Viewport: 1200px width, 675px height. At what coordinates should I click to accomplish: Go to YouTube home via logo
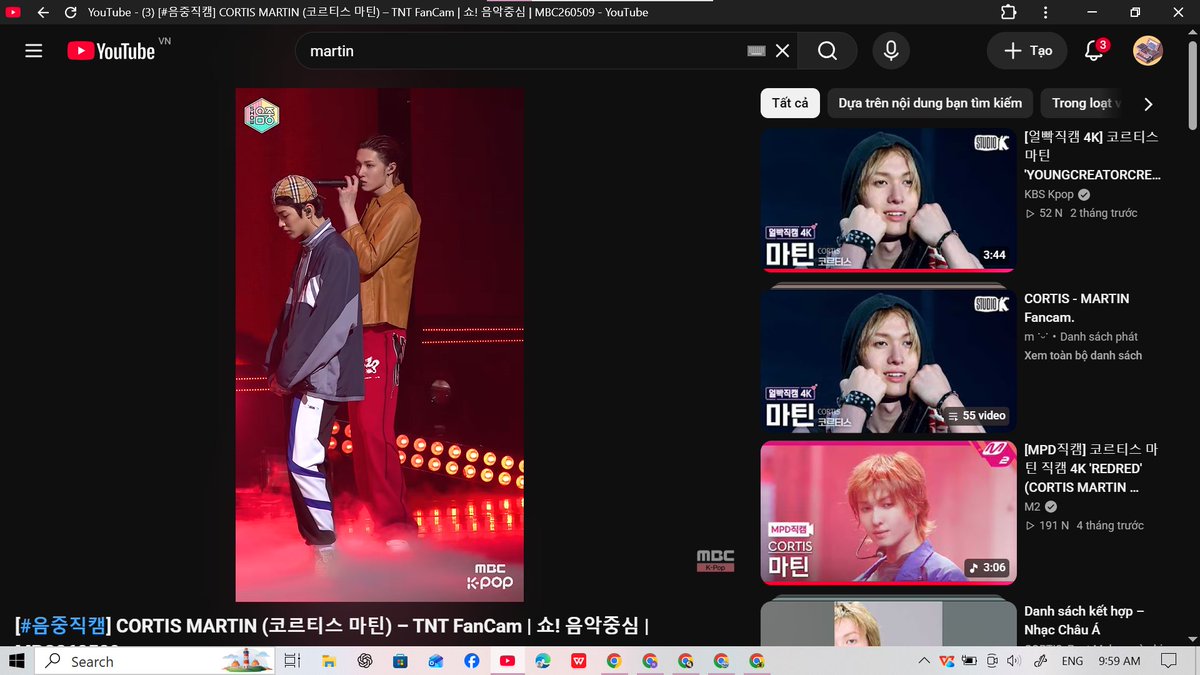click(x=112, y=51)
